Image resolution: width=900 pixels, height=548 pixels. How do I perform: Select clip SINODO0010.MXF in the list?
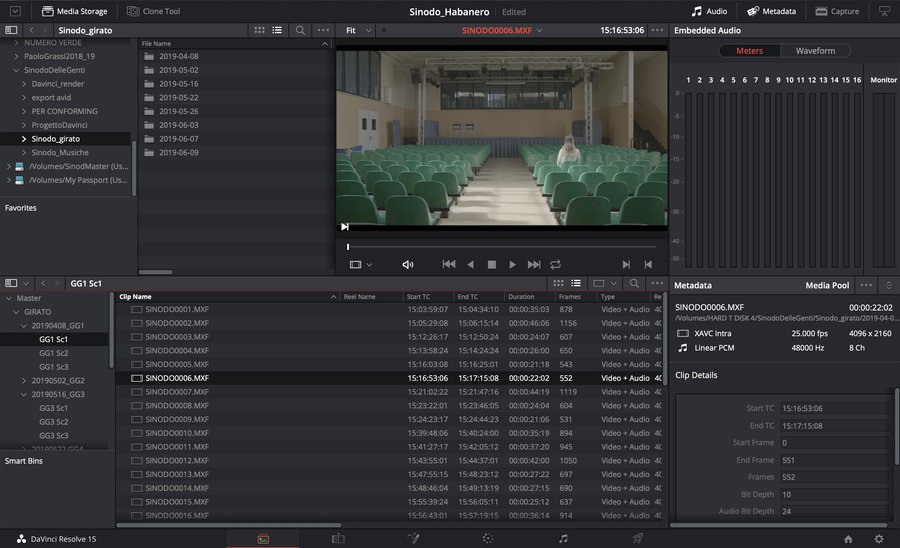176,433
